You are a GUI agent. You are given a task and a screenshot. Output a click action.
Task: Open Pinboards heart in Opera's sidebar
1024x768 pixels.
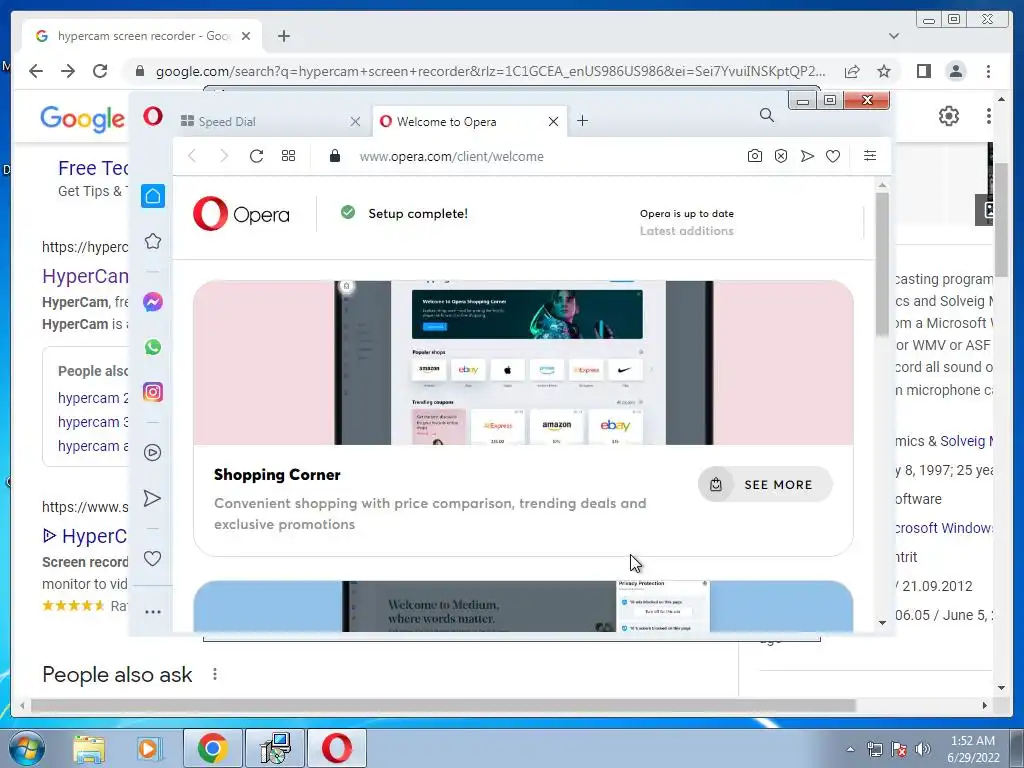pos(152,558)
